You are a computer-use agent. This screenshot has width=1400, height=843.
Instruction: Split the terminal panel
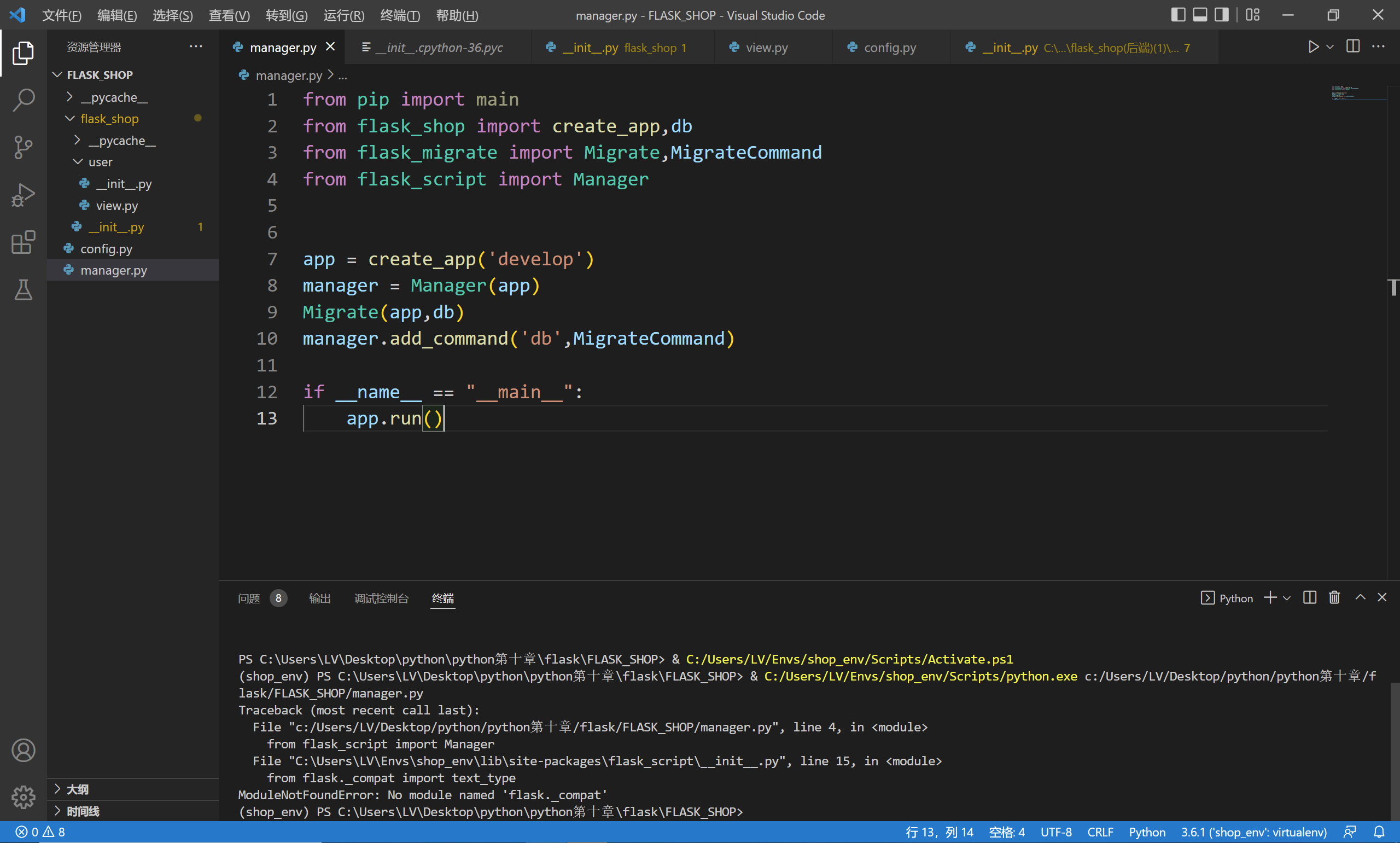click(x=1310, y=597)
